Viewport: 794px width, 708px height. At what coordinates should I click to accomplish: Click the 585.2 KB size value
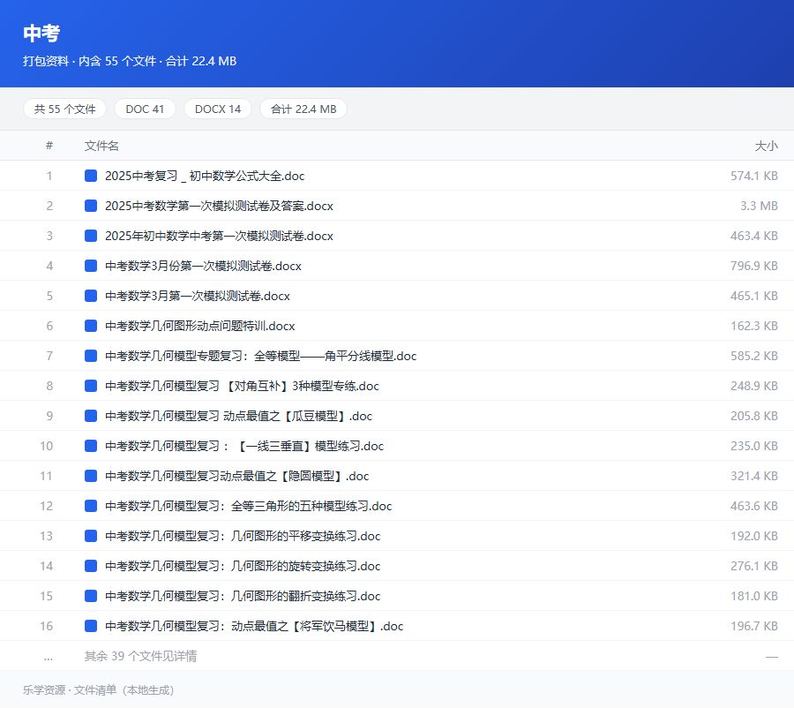pos(754,356)
